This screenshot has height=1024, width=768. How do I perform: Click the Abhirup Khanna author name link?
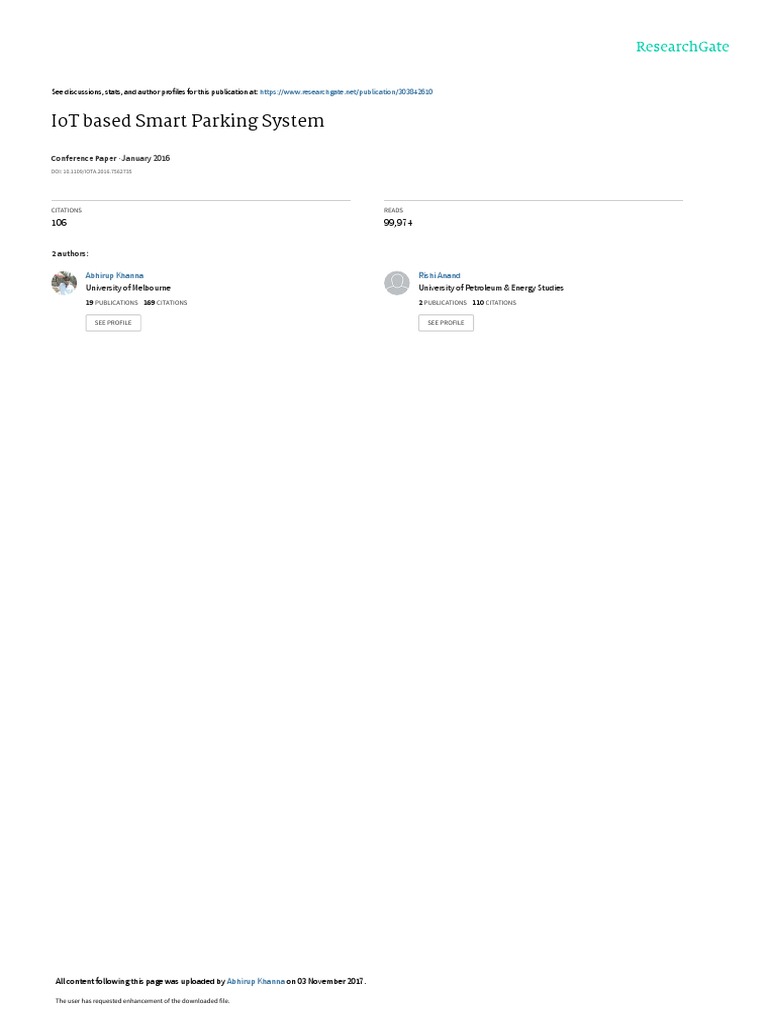click(x=114, y=276)
